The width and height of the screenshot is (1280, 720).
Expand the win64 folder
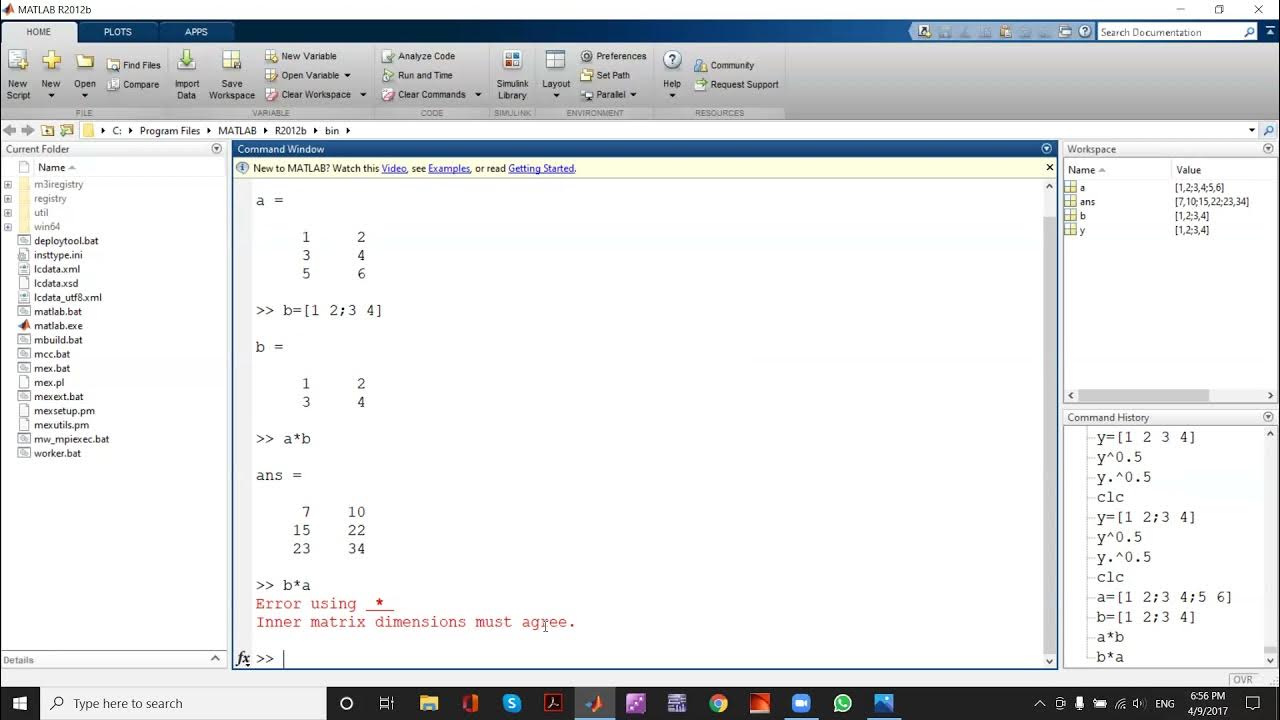[x=8, y=227]
